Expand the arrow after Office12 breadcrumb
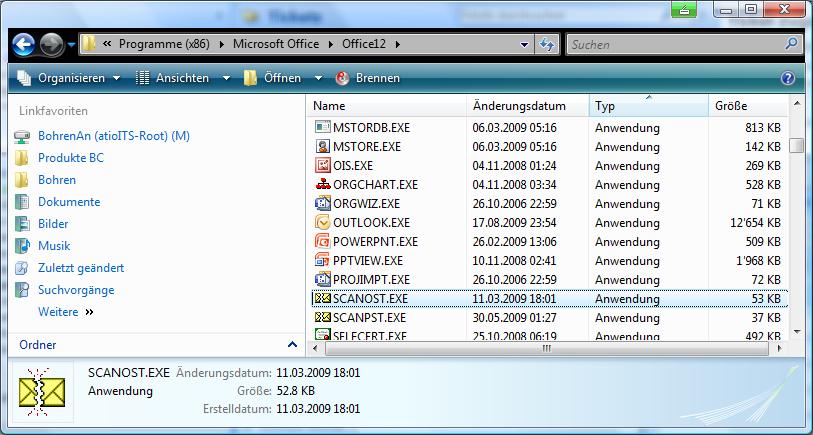 [x=398, y=45]
